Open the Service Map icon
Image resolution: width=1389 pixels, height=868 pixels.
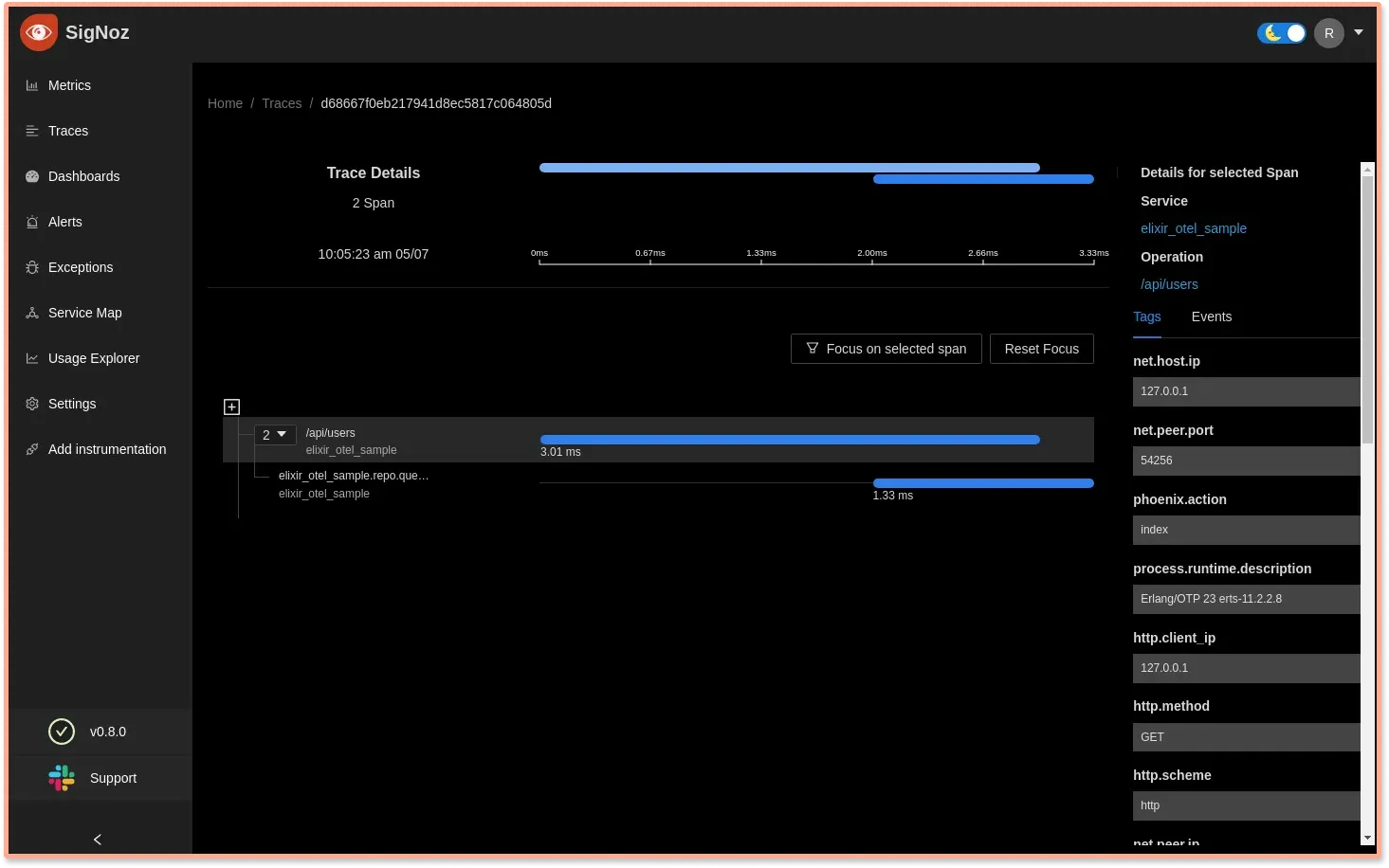tap(32, 313)
